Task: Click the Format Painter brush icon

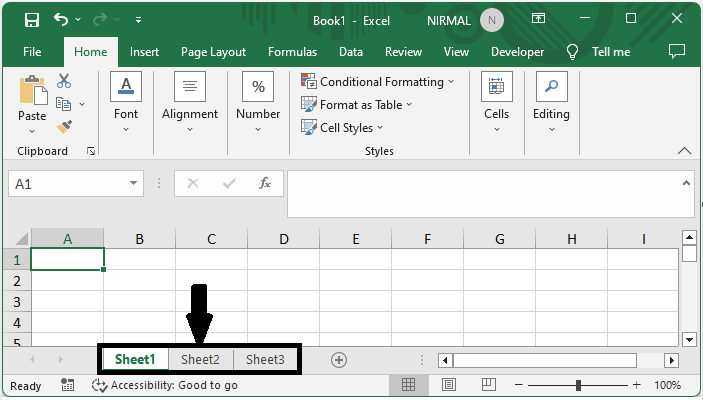Action: 64,127
